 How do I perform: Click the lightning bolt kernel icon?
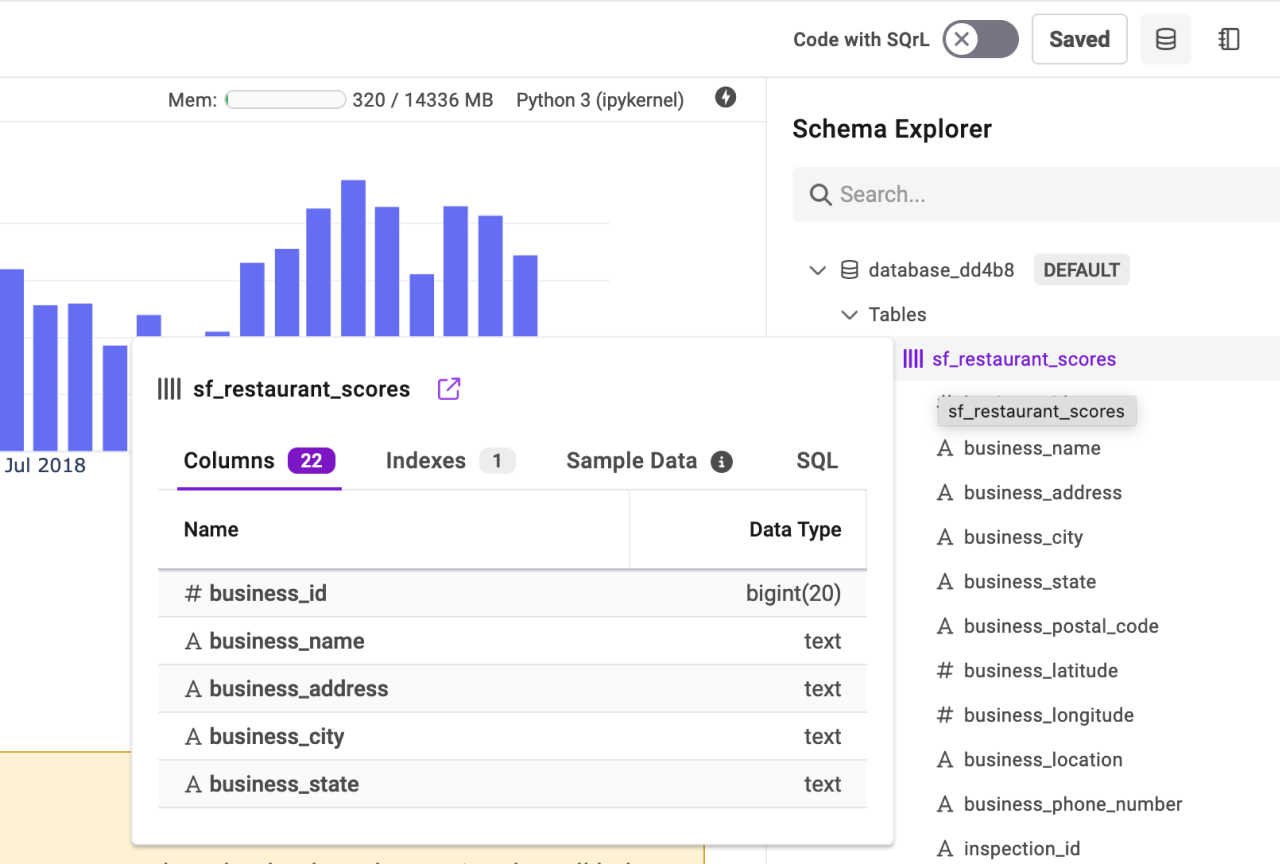point(725,98)
